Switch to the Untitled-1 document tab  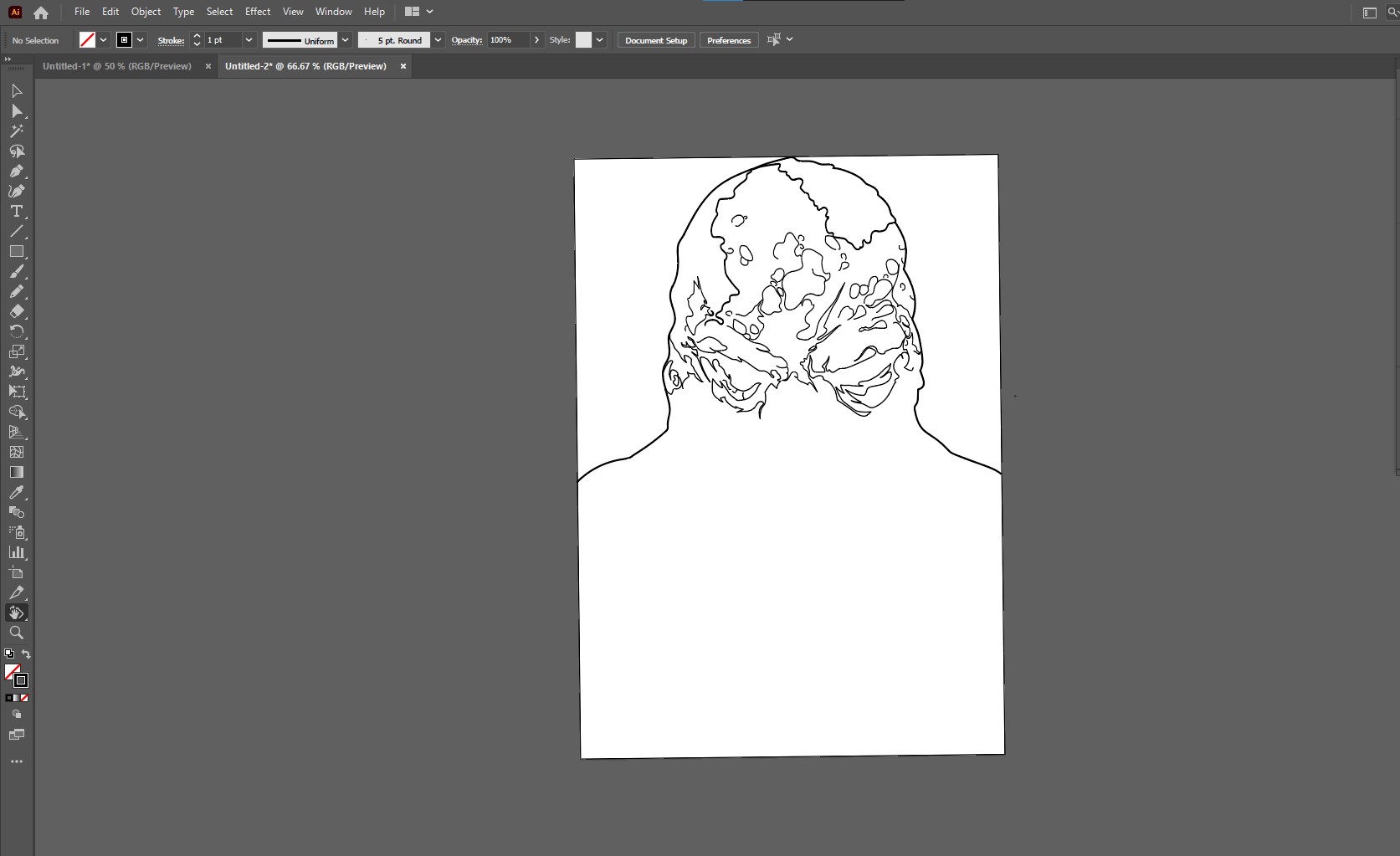pos(117,66)
